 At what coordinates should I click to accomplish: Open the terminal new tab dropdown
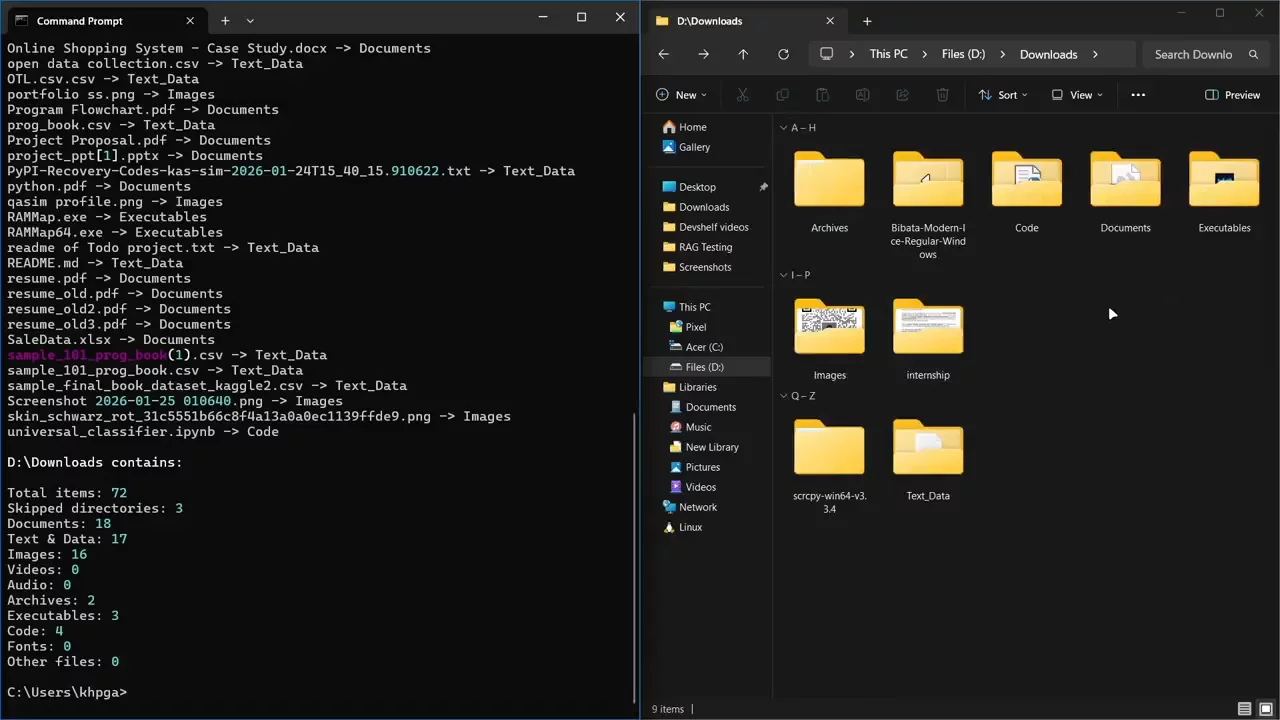[250, 21]
